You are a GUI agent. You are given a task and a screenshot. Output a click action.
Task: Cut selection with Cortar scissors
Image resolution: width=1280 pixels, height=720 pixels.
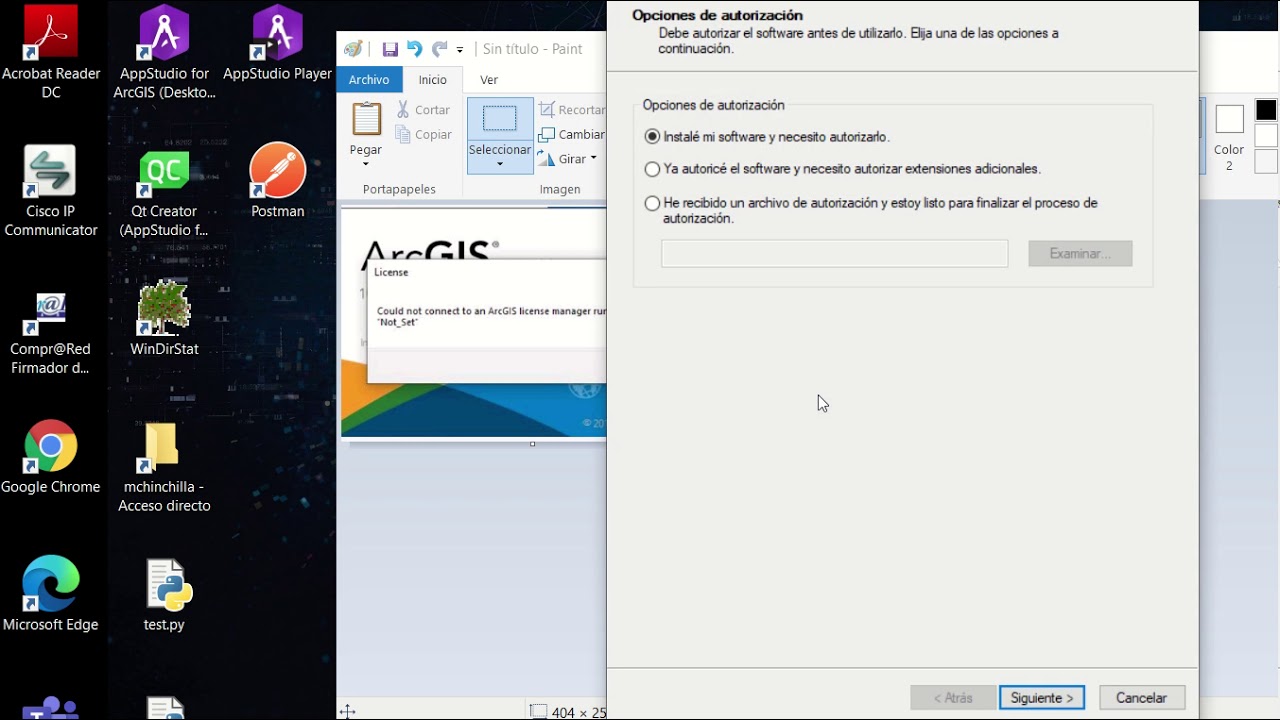(x=423, y=110)
